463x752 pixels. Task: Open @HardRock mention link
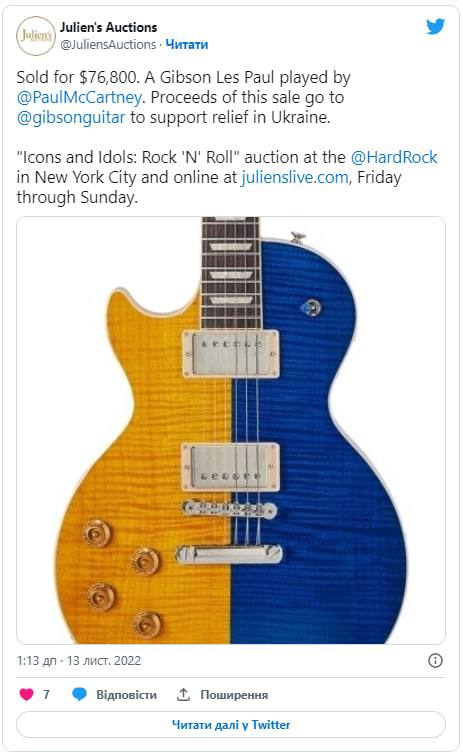(394, 157)
